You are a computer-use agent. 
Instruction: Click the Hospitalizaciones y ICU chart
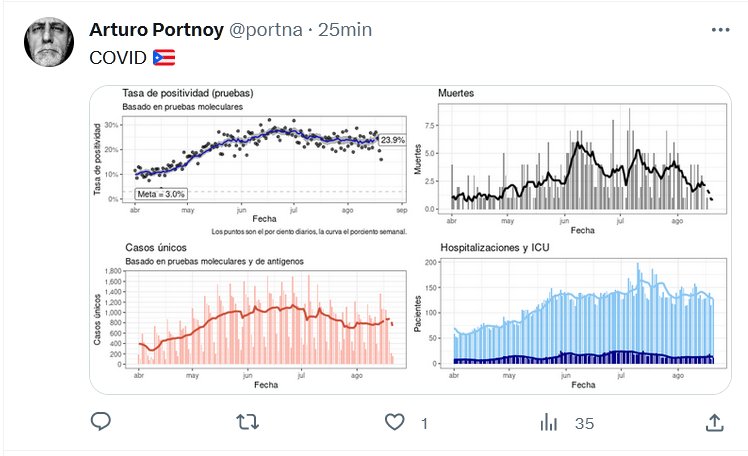pyautogui.click(x=582, y=318)
